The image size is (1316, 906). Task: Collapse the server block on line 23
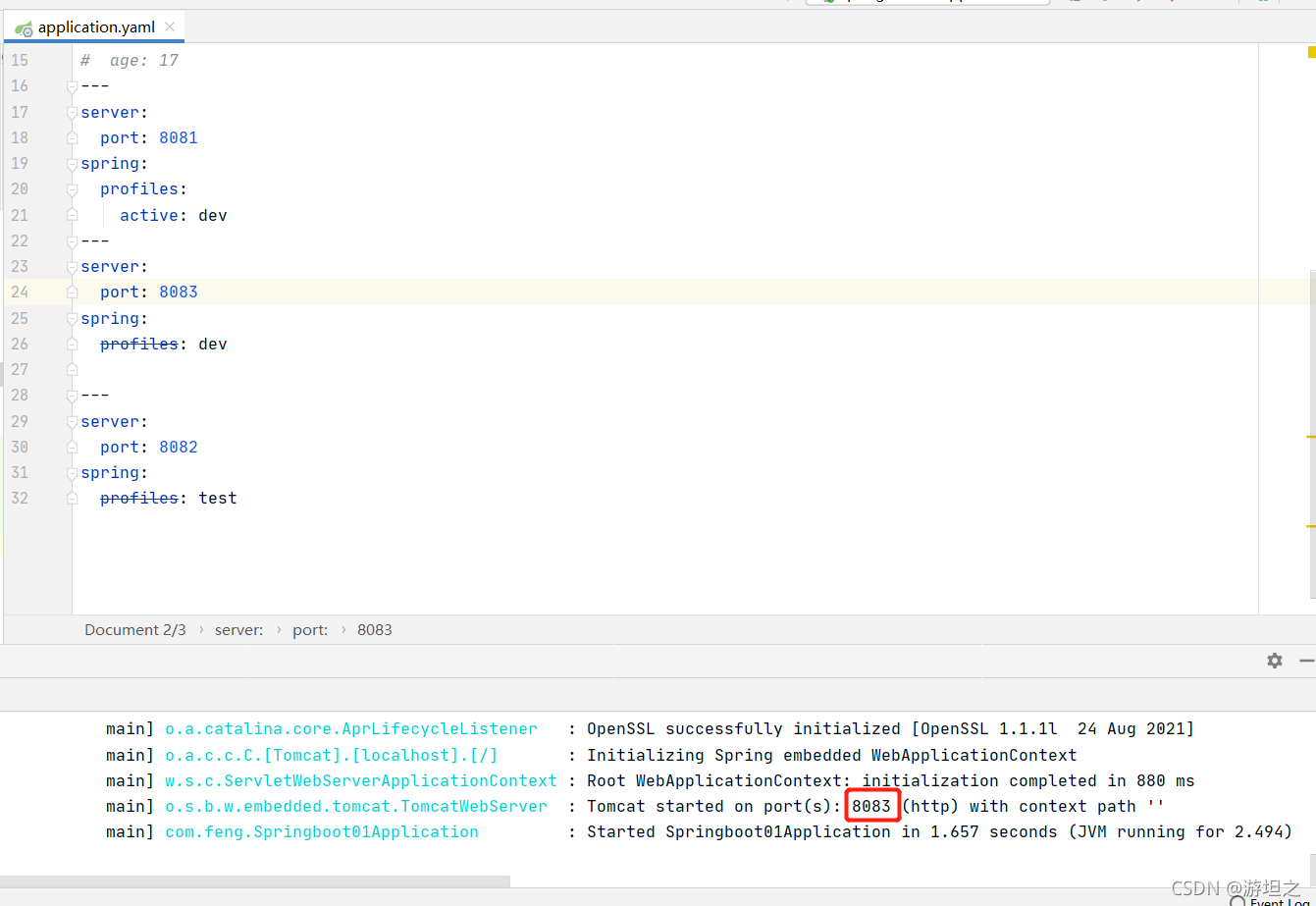coord(71,266)
